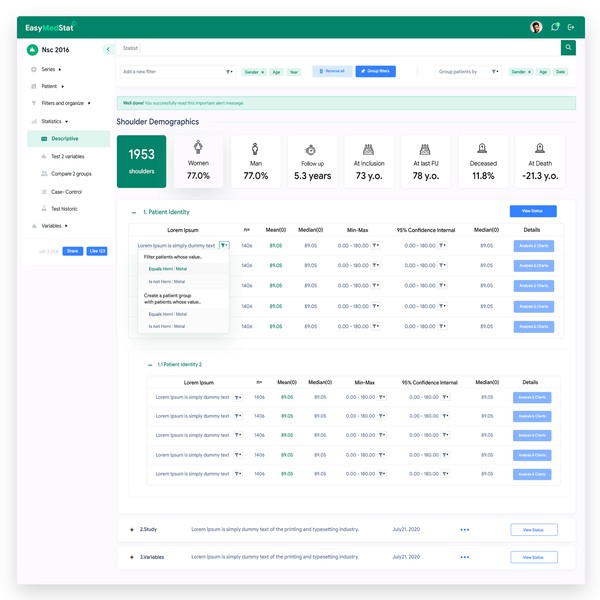600x600 pixels.
Task: Click the green search icon button
Action: click(568, 48)
